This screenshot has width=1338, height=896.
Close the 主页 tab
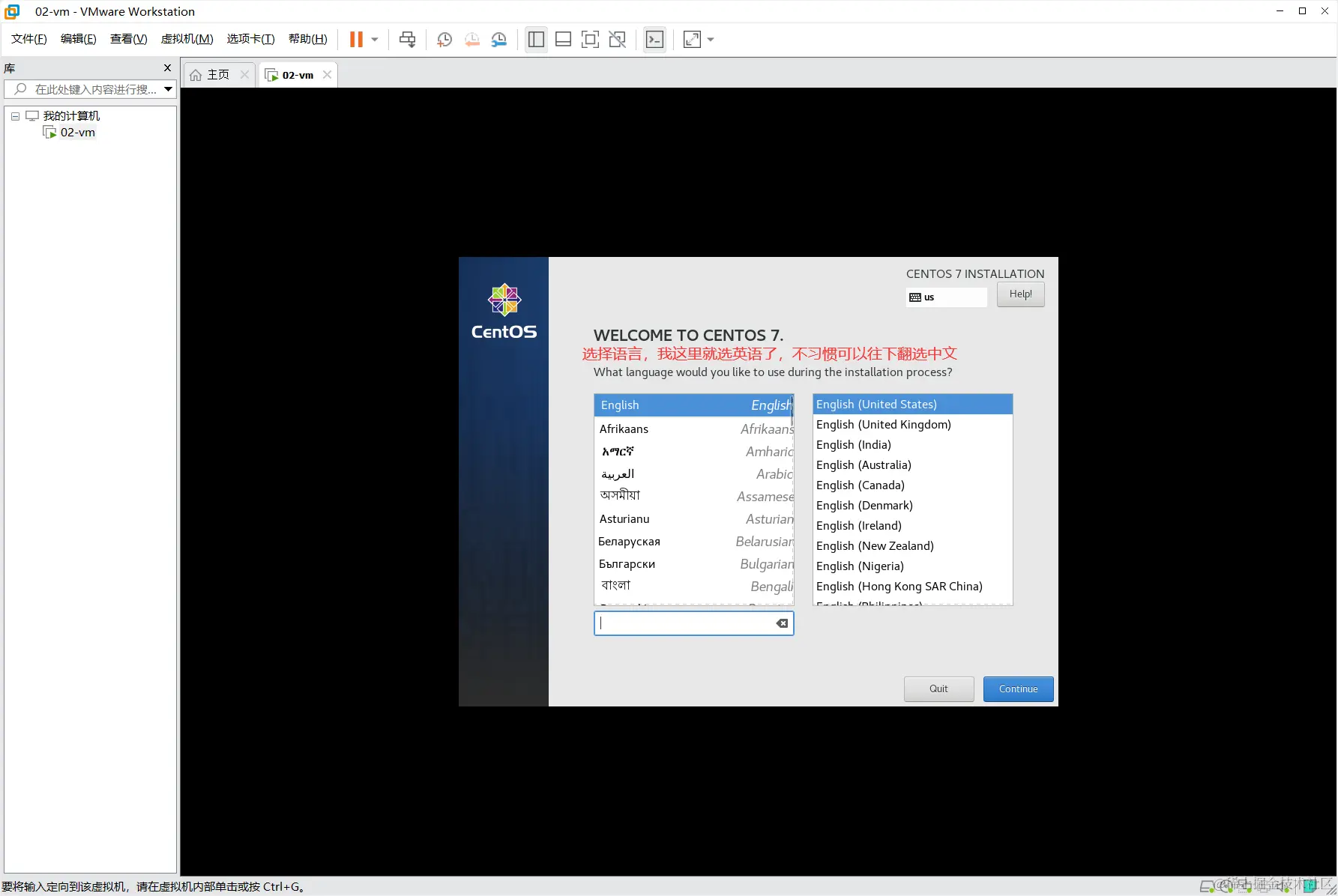[244, 75]
